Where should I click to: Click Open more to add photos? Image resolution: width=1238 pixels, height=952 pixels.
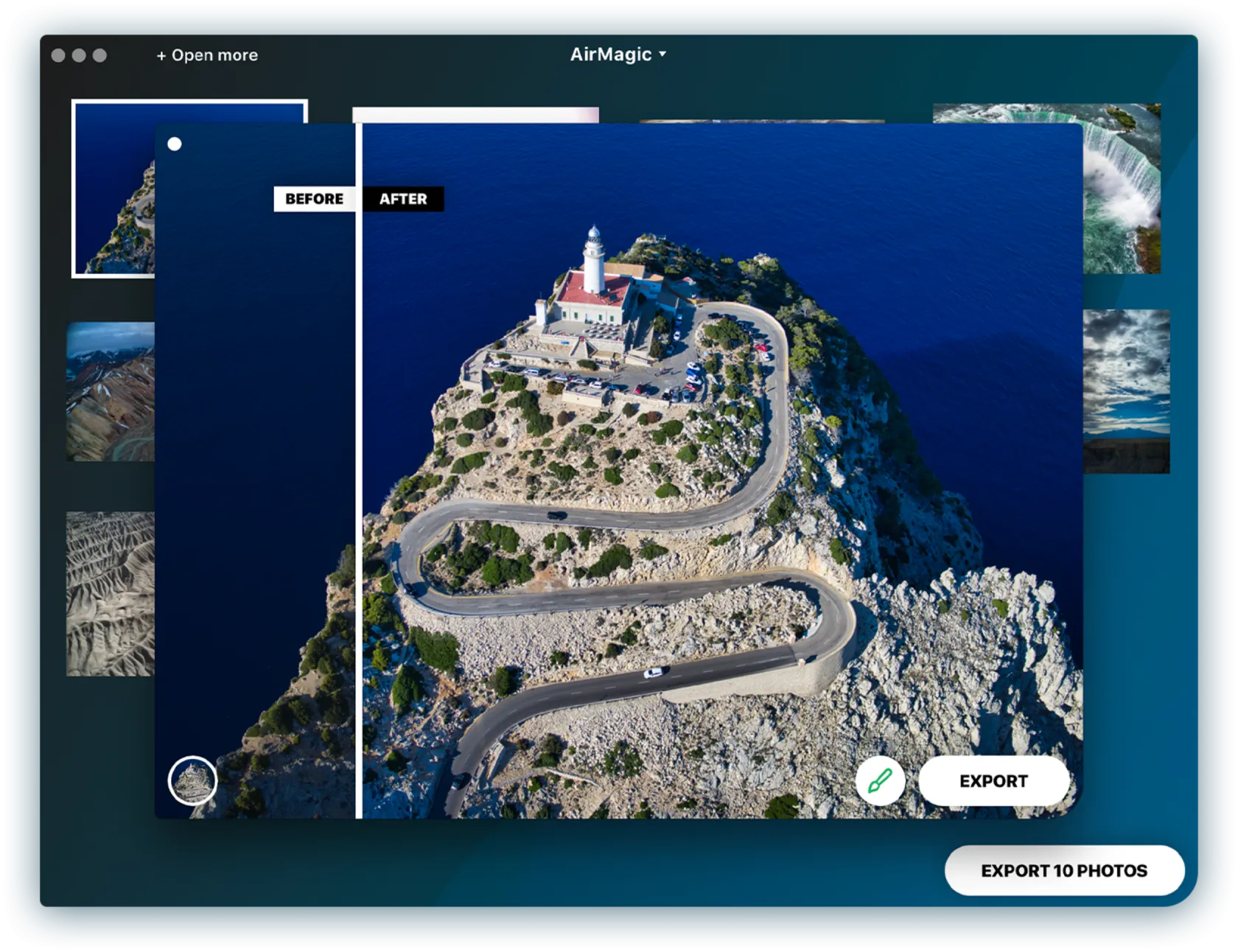tap(206, 55)
